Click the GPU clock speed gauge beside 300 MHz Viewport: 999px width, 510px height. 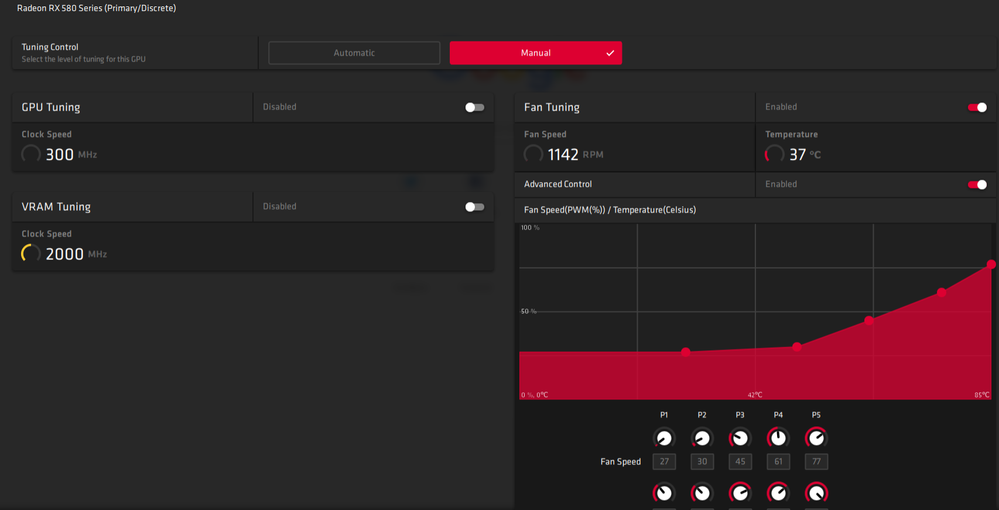point(31,154)
